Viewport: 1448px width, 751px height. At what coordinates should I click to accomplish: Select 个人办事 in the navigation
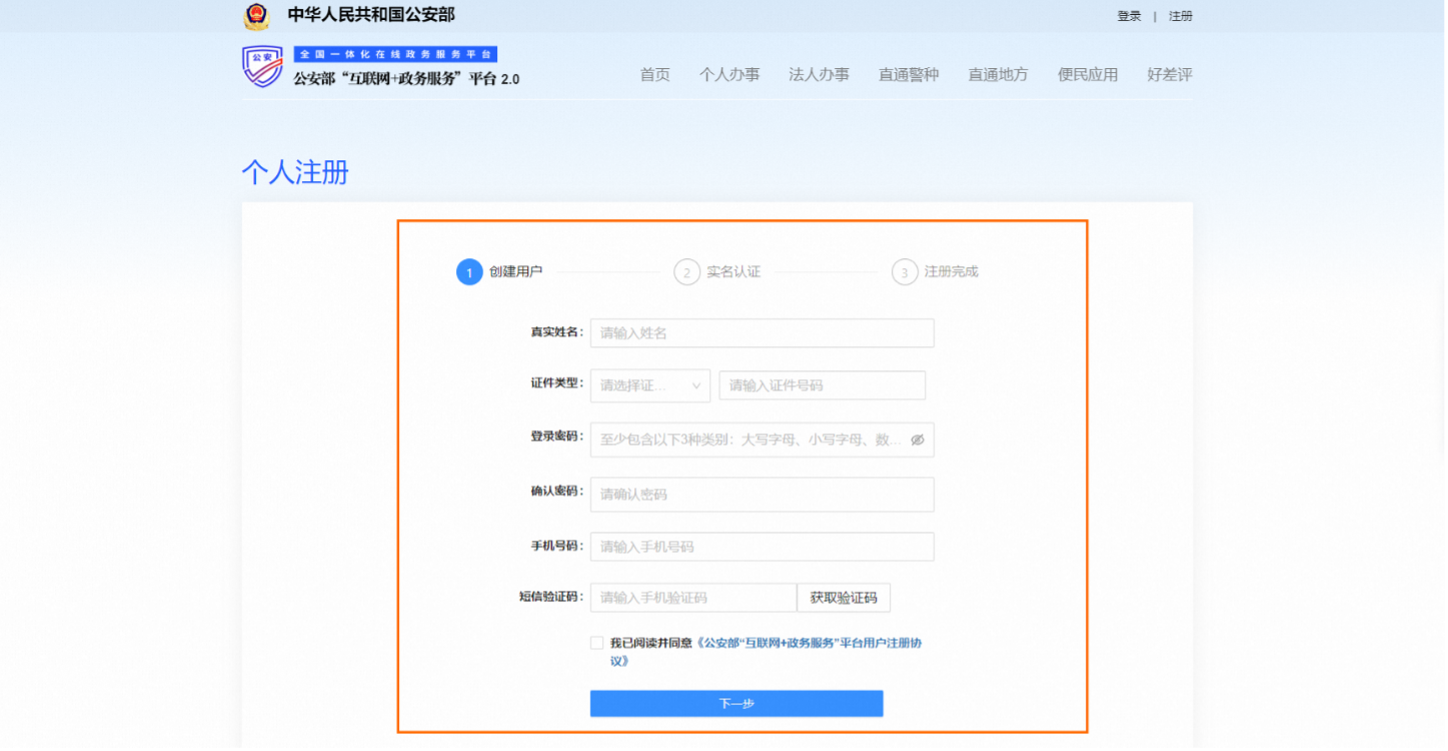coord(730,74)
